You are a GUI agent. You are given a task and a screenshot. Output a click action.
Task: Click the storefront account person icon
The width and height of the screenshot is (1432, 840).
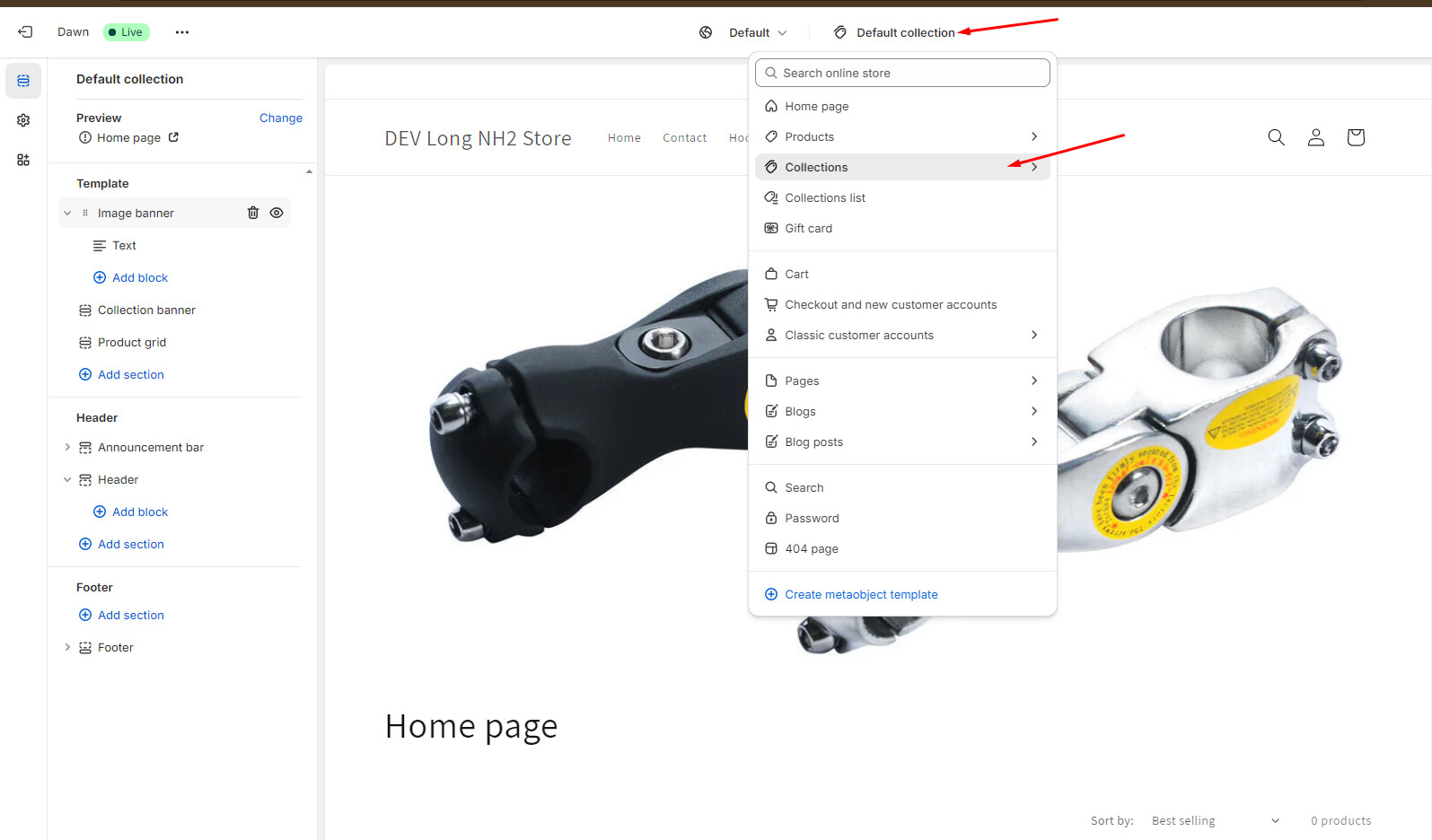coord(1315,137)
